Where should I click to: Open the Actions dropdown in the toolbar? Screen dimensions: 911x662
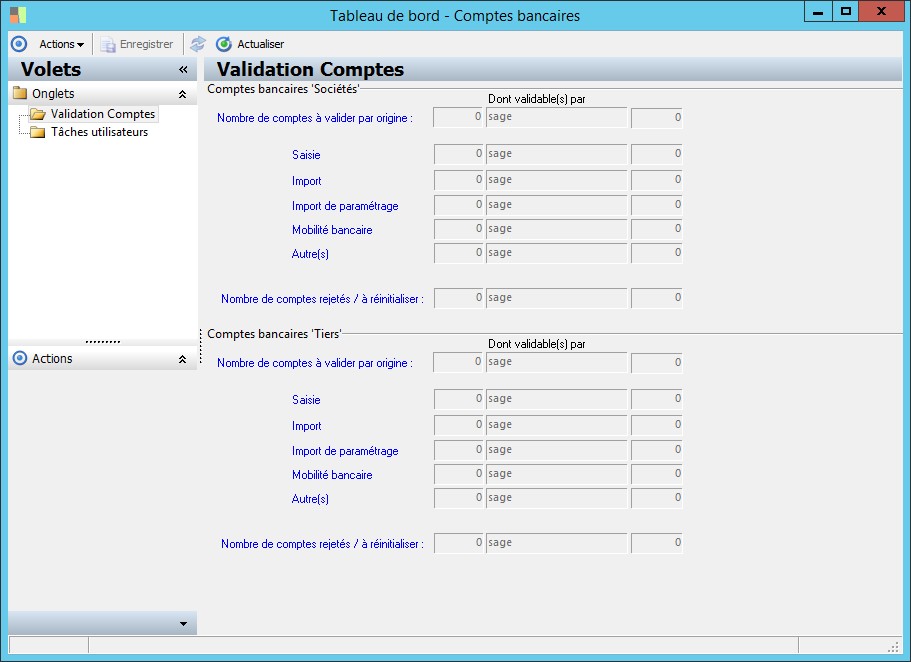click(61, 44)
